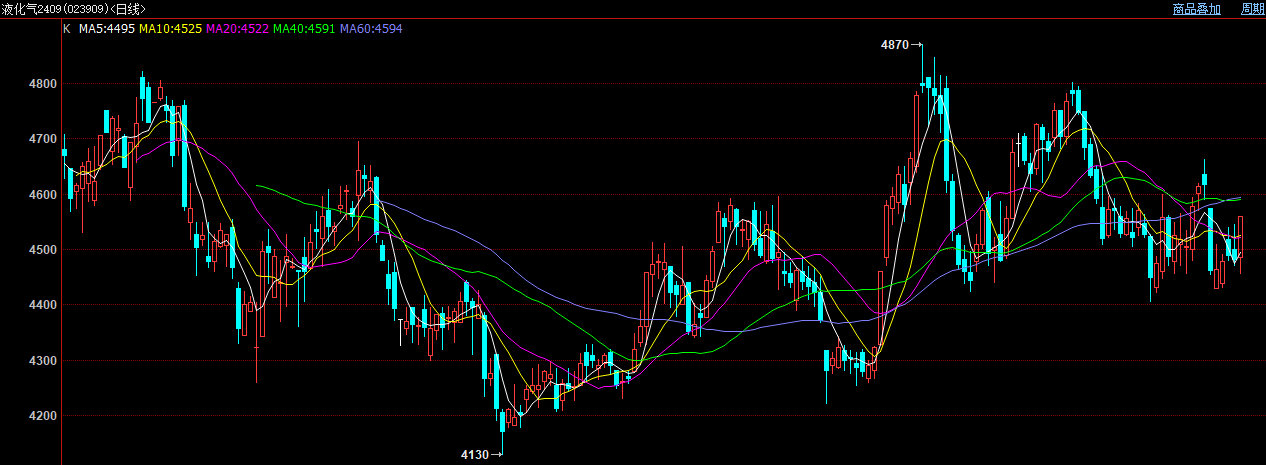This screenshot has height=465, width=1266.
Task: Click the 4500 price axis label
Action: (x=43, y=250)
